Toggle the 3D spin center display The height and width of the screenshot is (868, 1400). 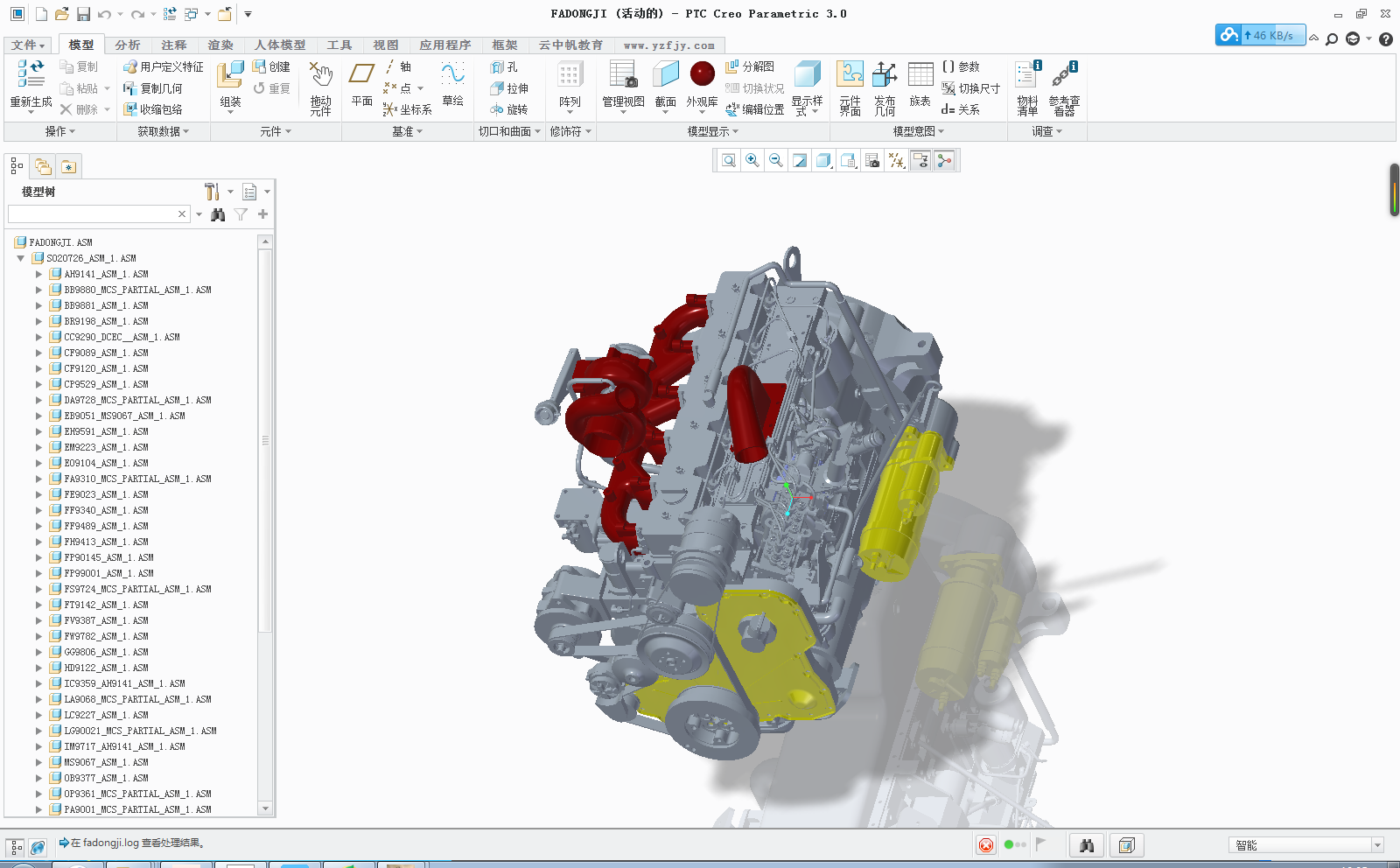943,160
